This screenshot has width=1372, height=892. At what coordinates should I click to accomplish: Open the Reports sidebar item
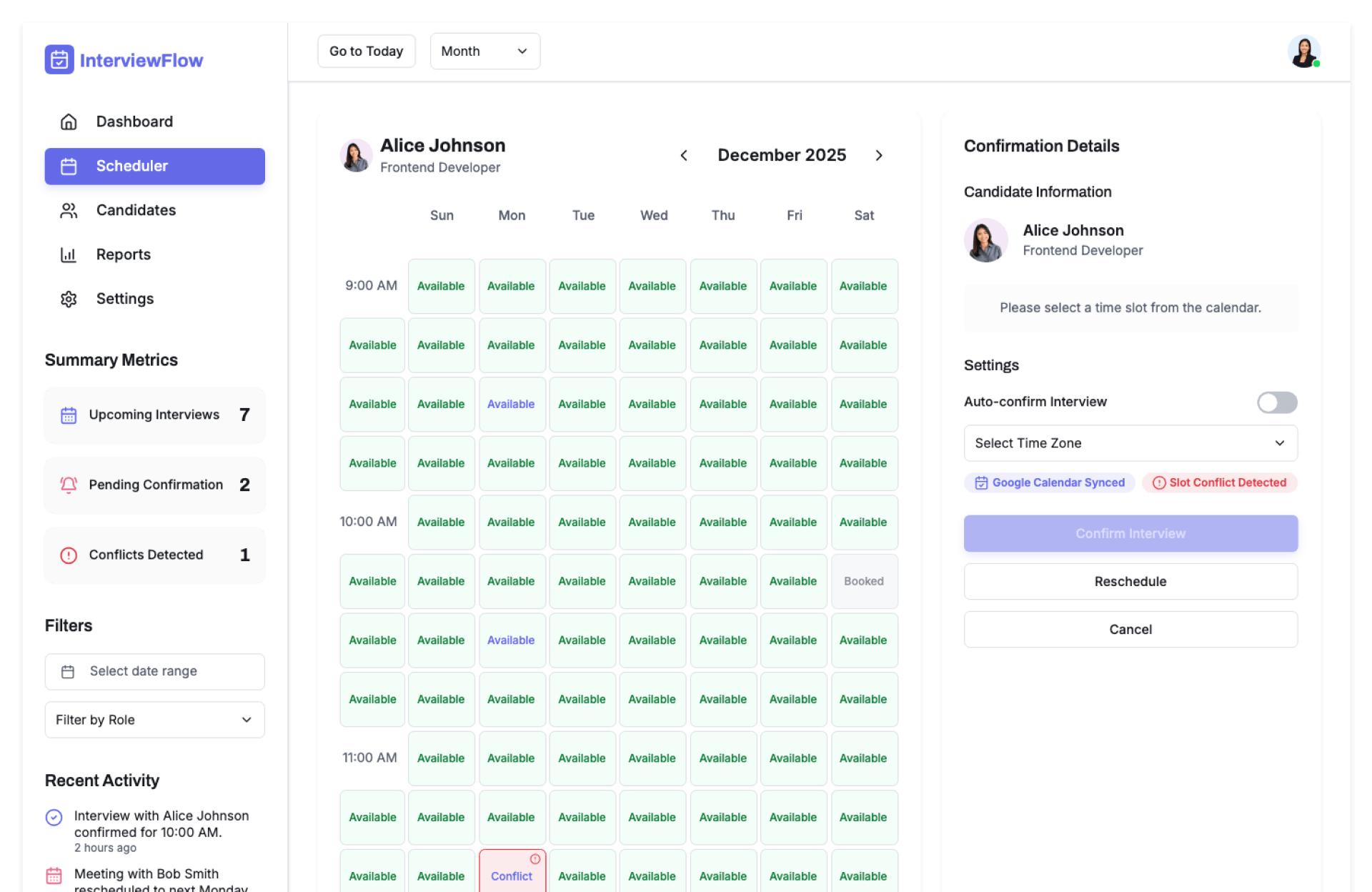pos(123,254)
